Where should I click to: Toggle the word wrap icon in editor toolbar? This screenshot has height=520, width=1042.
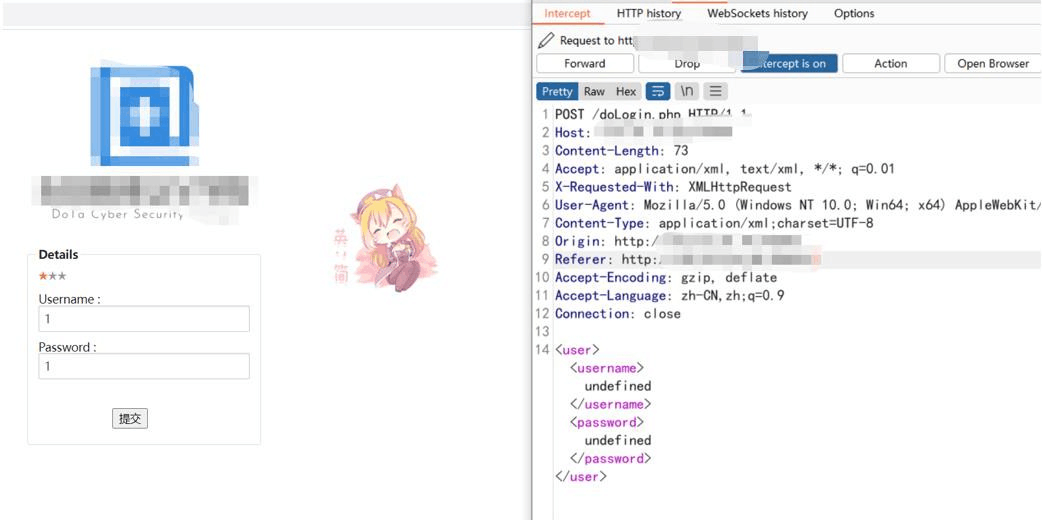pos(657,91)
